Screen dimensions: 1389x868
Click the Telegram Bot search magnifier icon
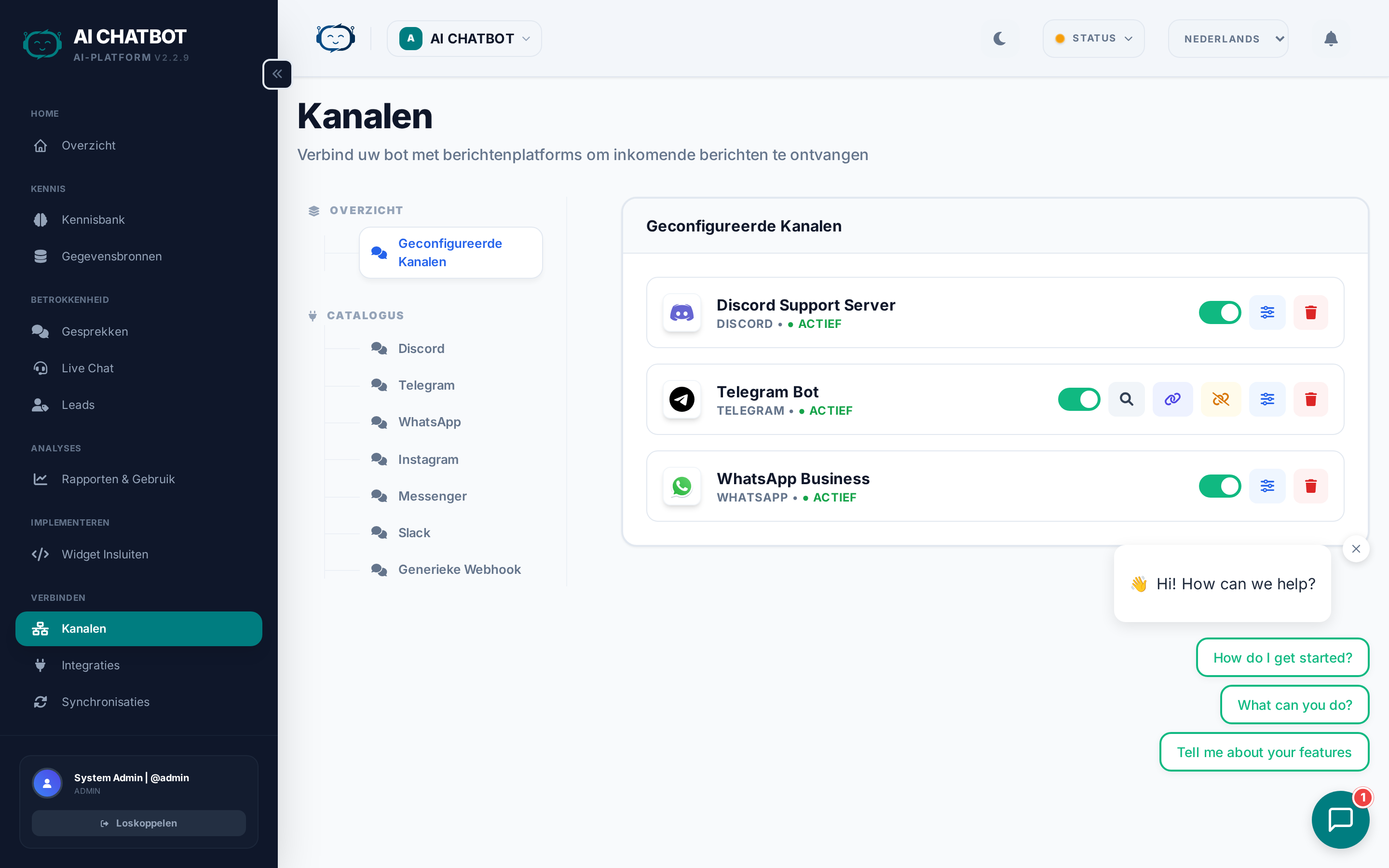click(x=1126, y=399)
